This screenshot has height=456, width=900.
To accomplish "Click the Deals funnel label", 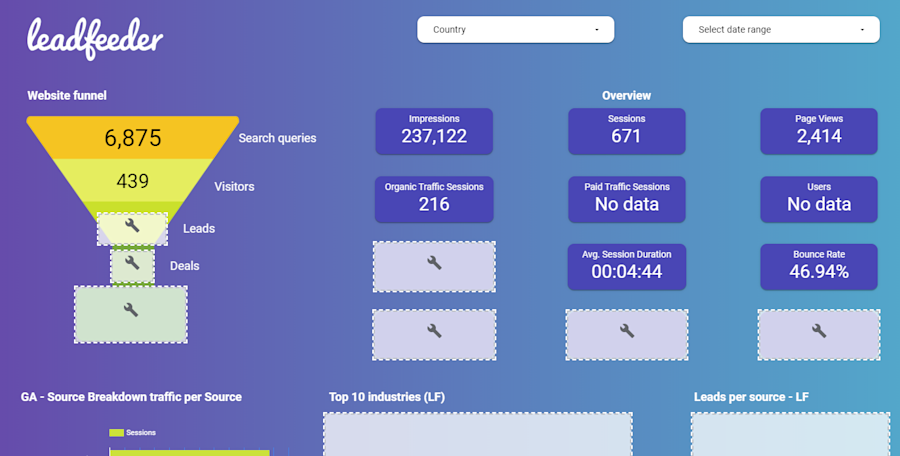I will coord(184,266).
